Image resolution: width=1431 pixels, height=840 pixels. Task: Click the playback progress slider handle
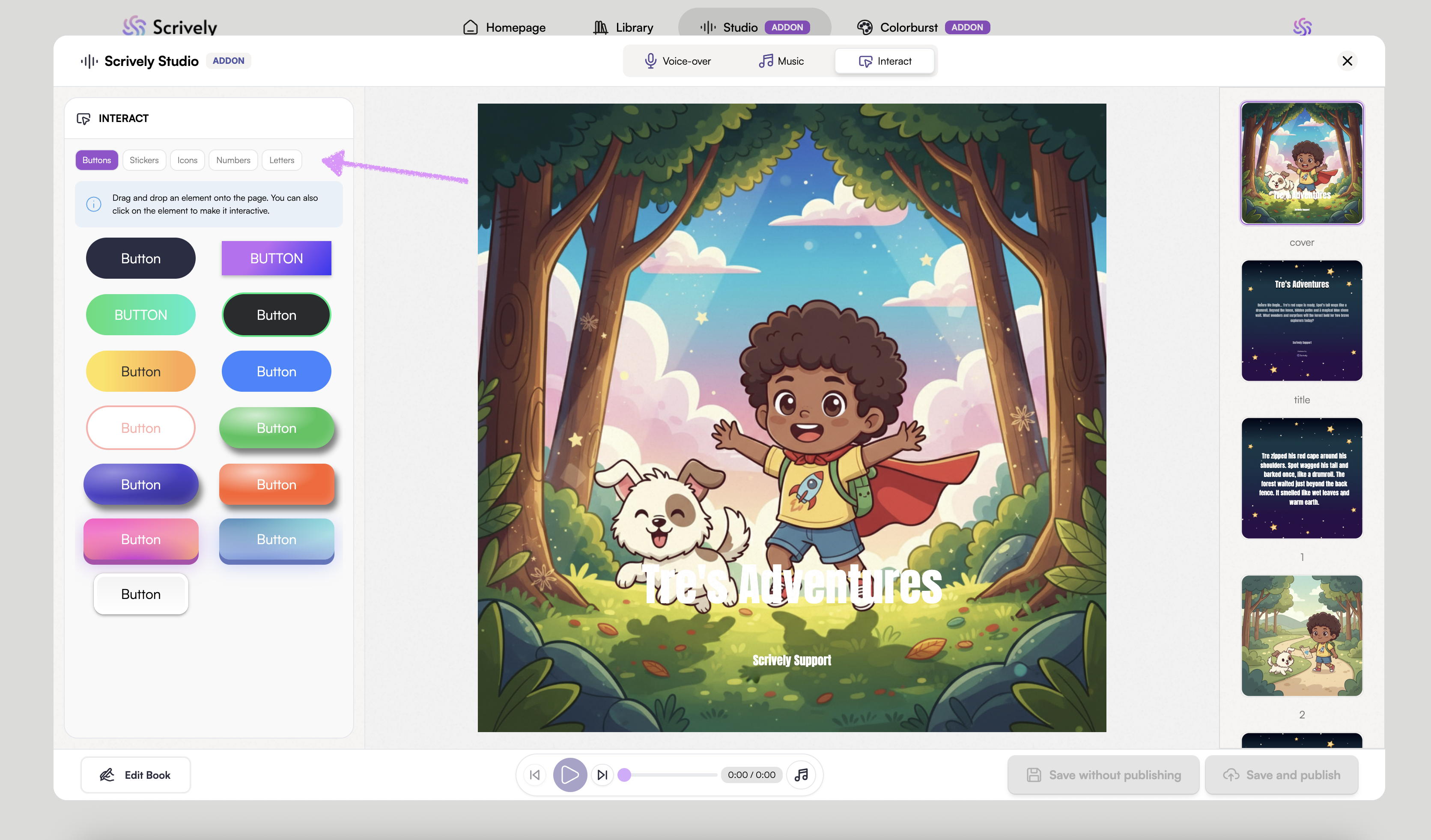pyautogui.click(x=624, y=774)
